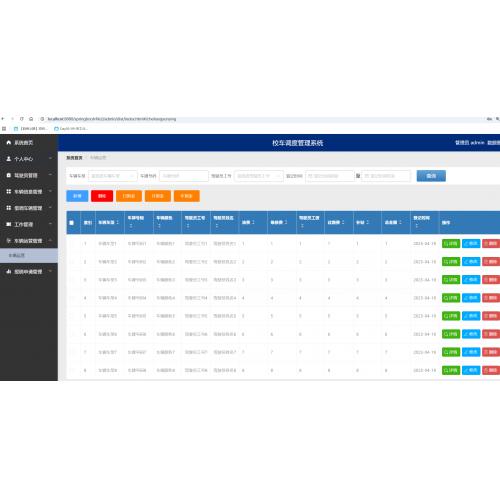
Task: Click the browser home icon
Action: coord(31,119)
